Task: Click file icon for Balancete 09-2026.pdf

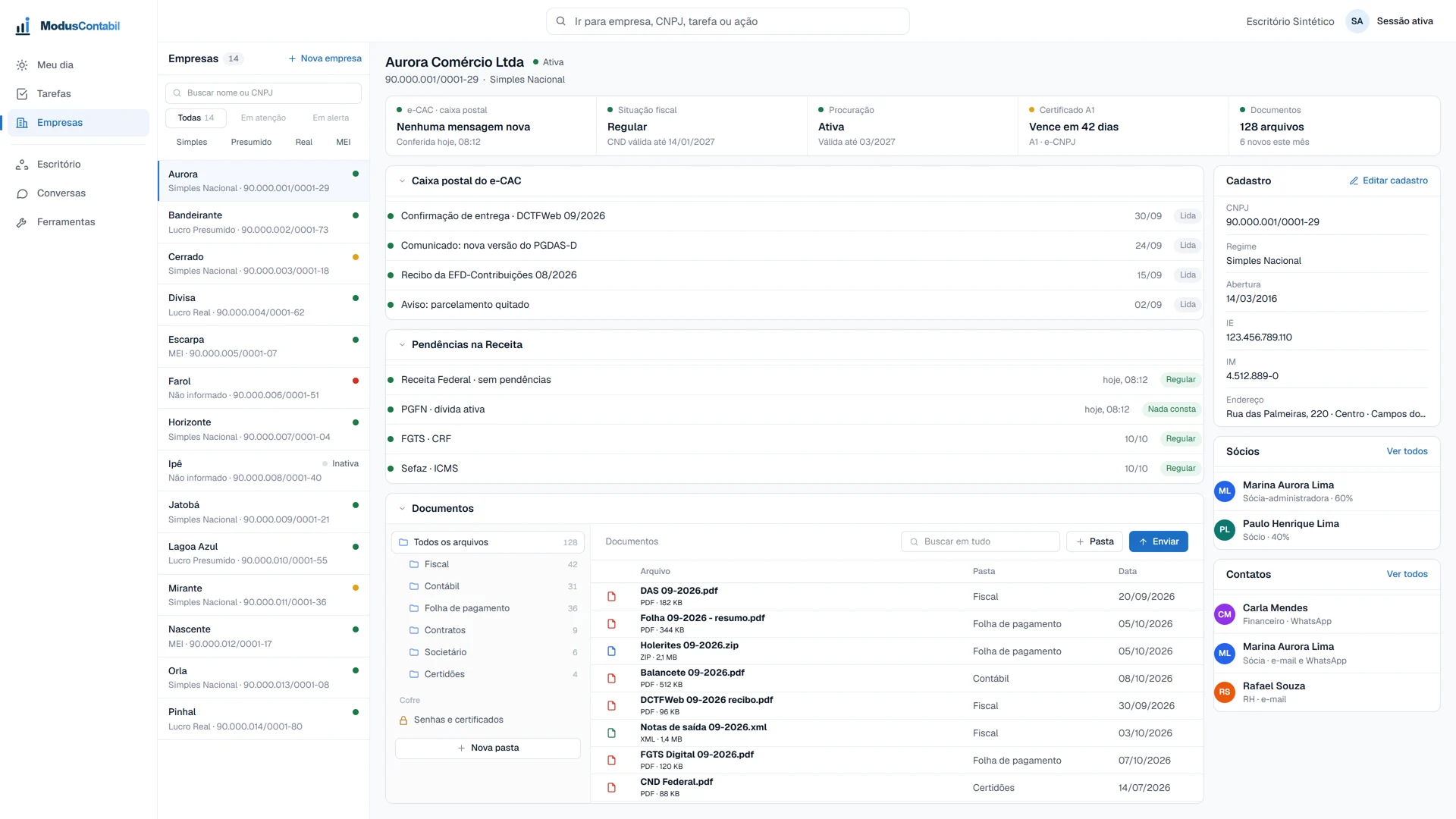Action: pos(611,679)
